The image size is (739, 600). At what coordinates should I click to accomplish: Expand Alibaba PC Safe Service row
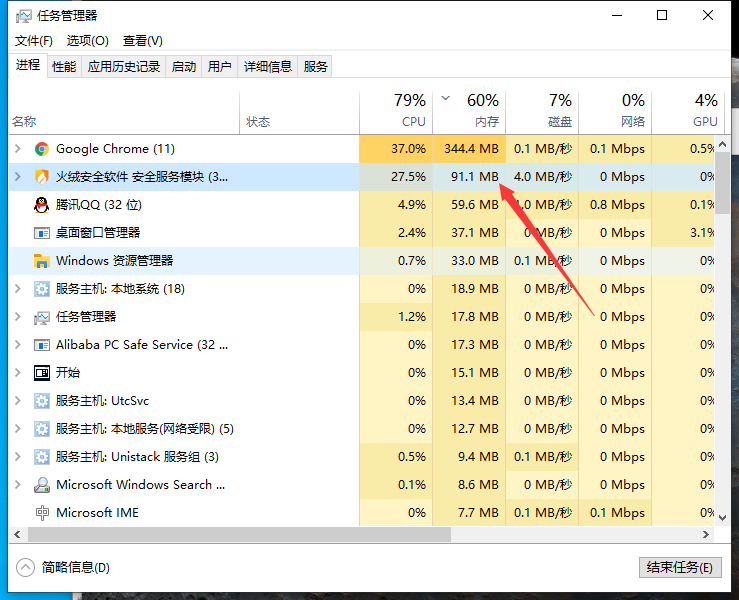18,345
